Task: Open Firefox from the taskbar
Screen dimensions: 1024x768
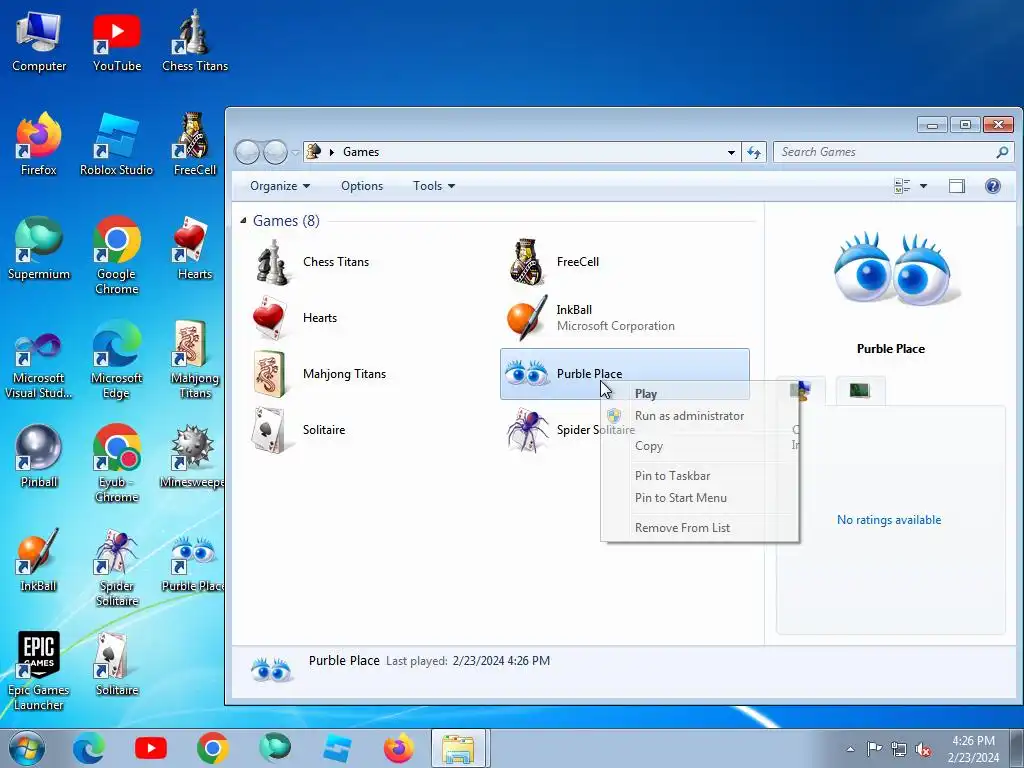Action: 398,748
